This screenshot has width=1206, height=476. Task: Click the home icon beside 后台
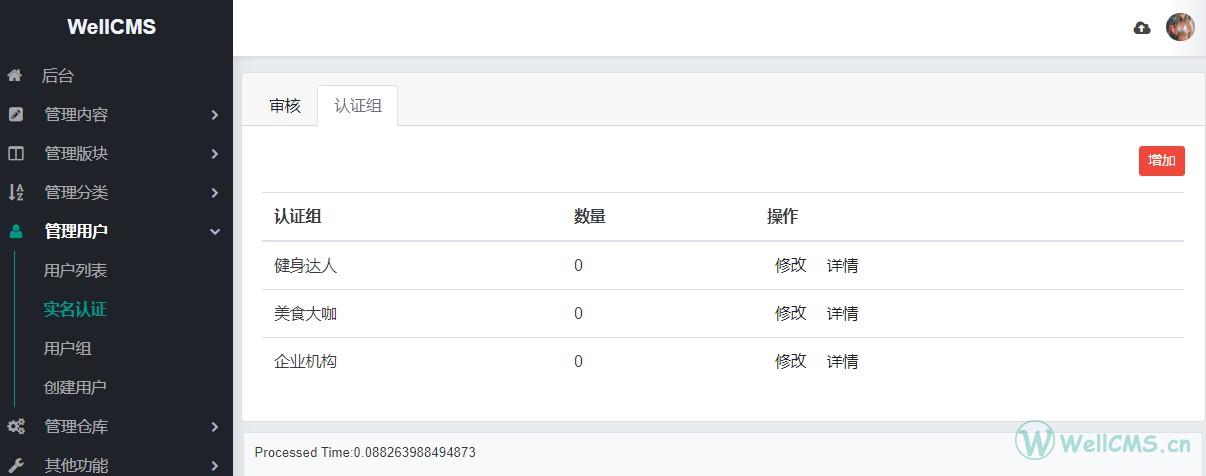14,75
